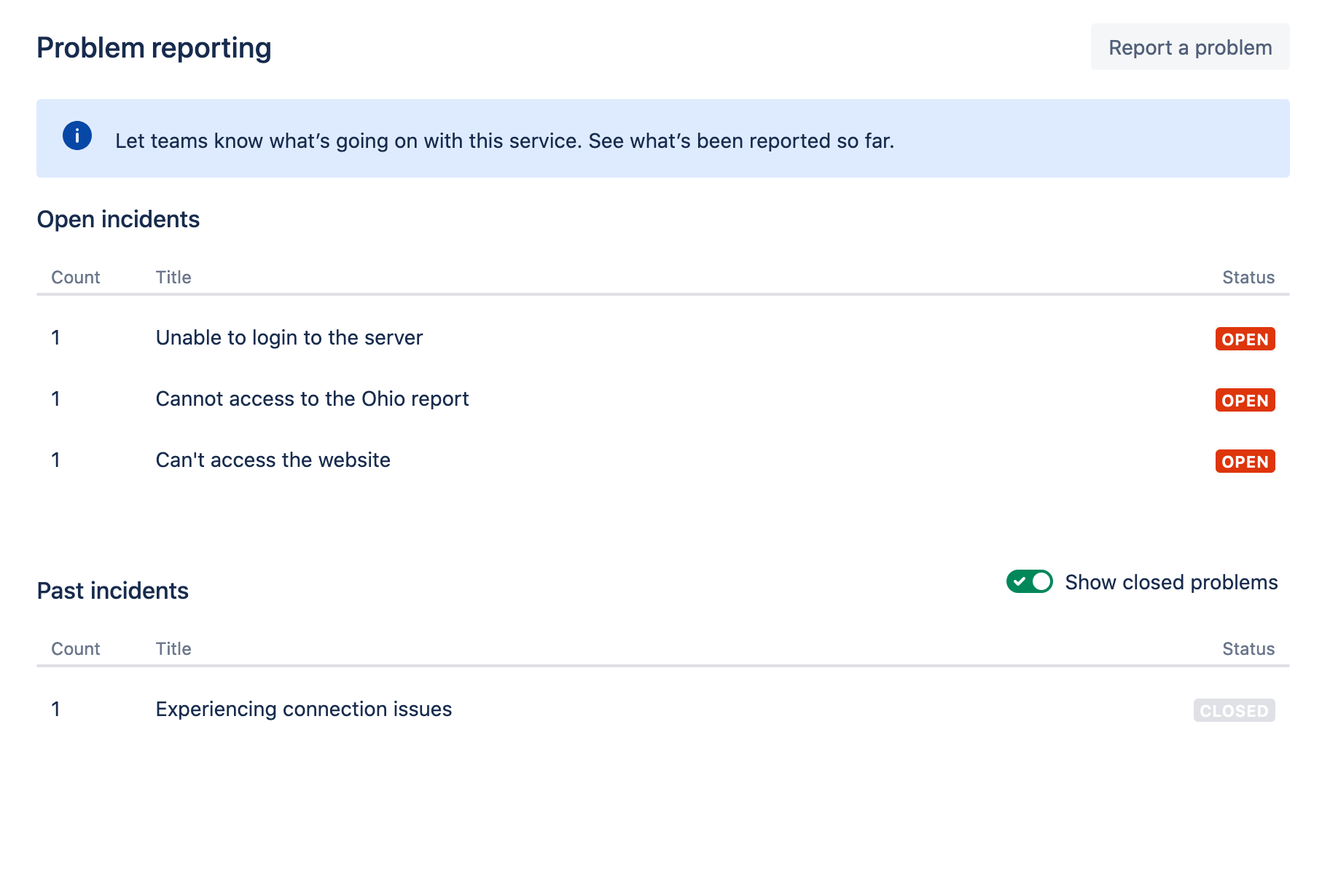This screenshot has width=1322, height=896.
Task: Open the Can't access the website incident
Action: tap(273, 460)
